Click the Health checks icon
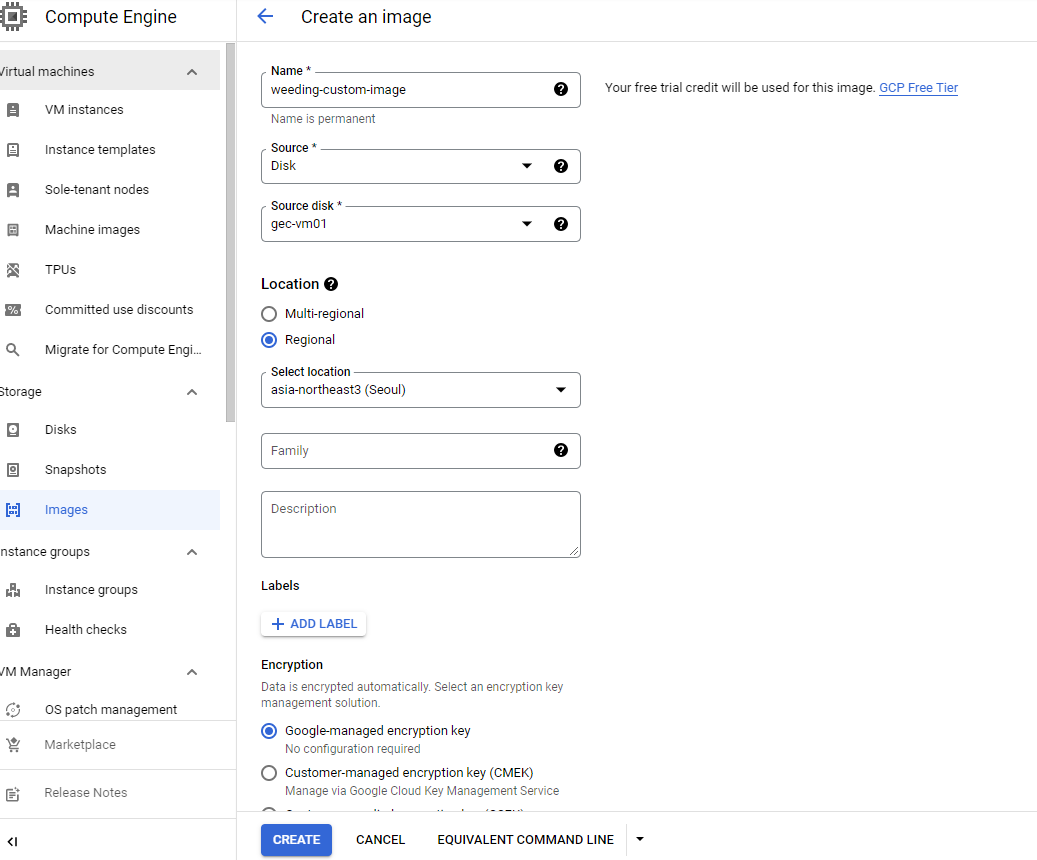 point(13,630)
